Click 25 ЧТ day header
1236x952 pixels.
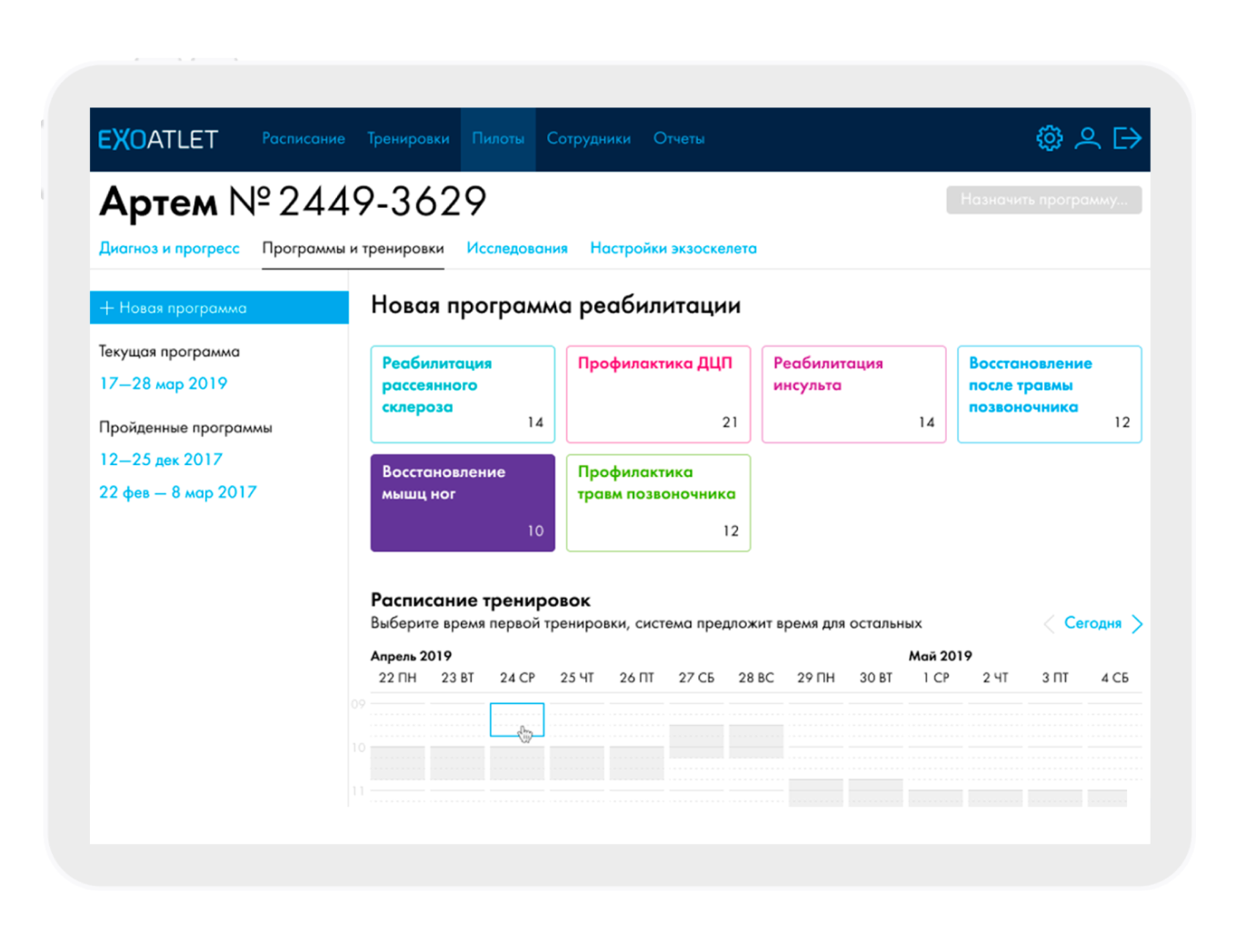[577, 678]
